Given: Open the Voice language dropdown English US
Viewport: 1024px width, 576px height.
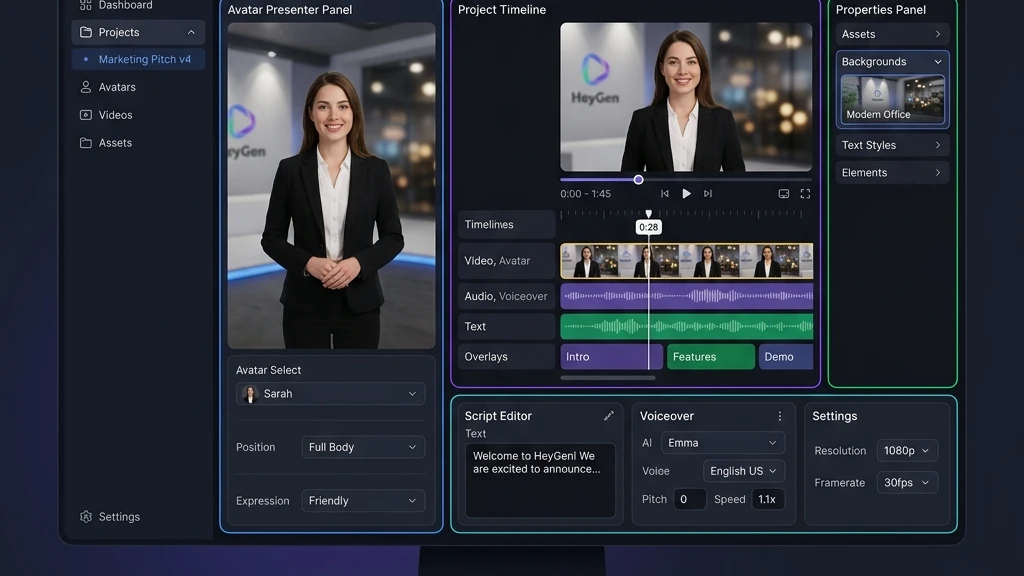Looking at the screenshot, I should pos(744,471).
